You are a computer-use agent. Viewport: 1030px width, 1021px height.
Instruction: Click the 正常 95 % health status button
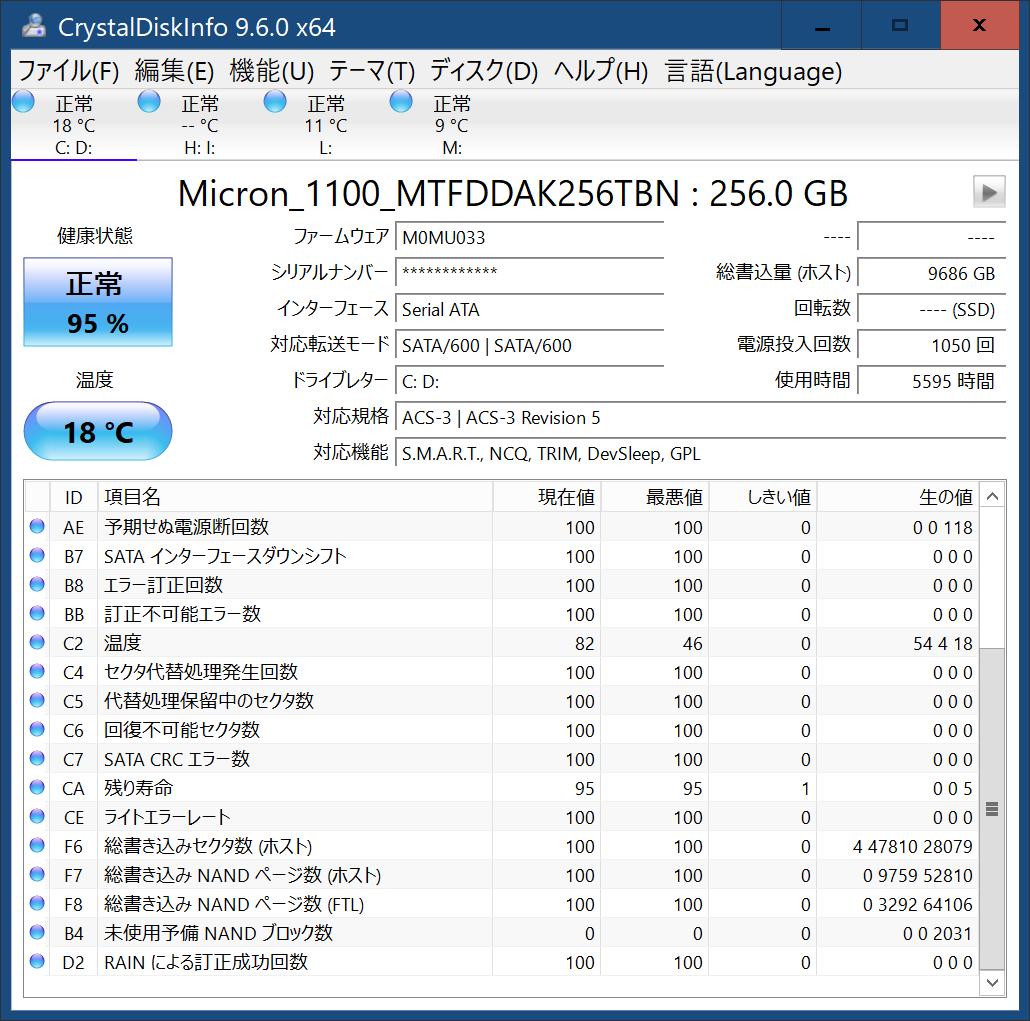98,302
